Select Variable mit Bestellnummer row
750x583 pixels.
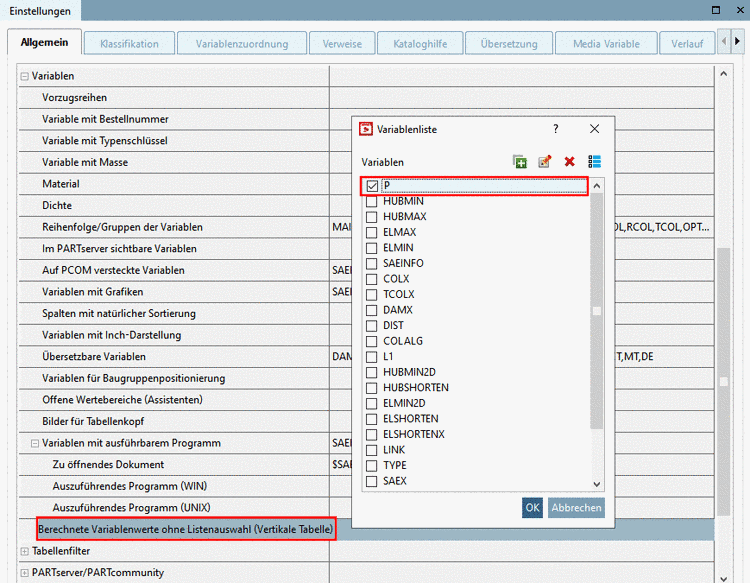[x=366, y=119]
